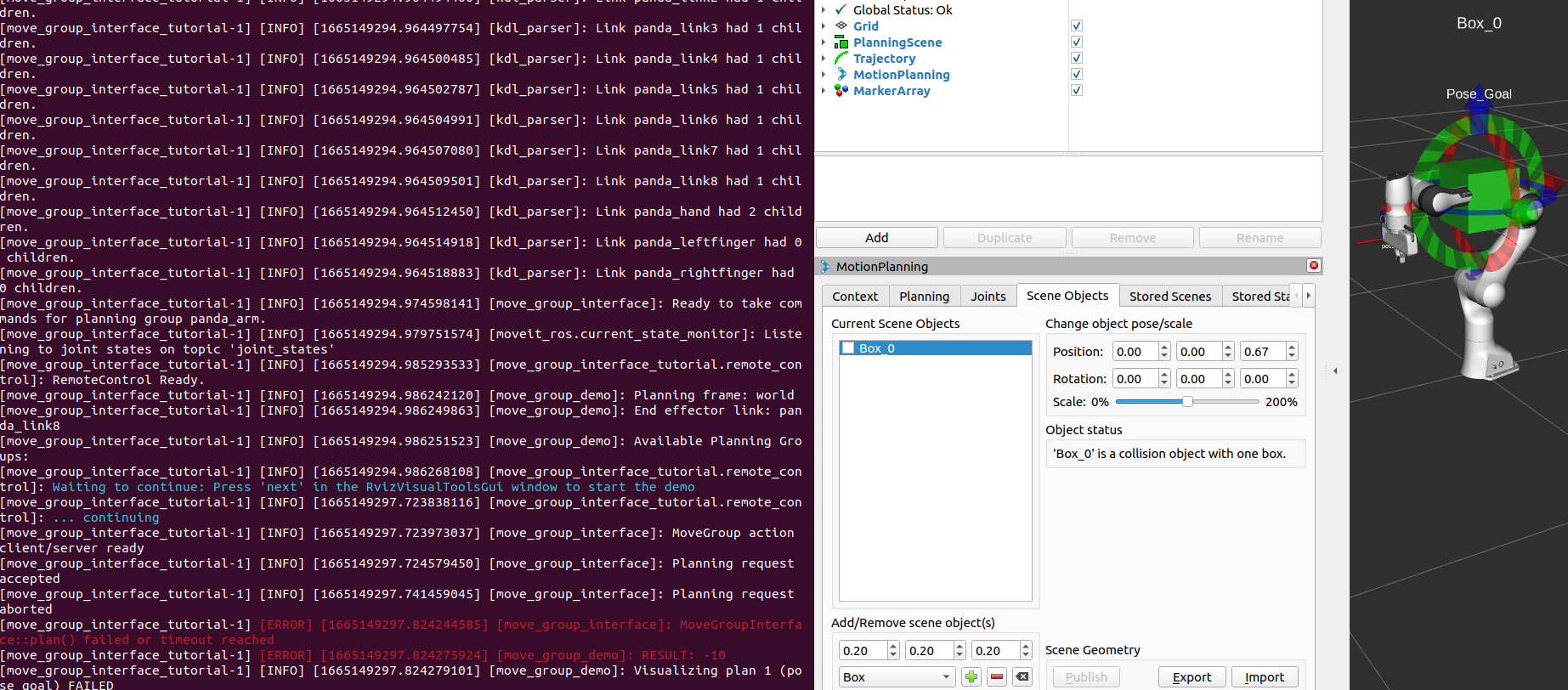The width and height of the screenshot is (1568, 690).
Task: Select Box_0 in Current Scene Objects list
Action: coord(935,348)
